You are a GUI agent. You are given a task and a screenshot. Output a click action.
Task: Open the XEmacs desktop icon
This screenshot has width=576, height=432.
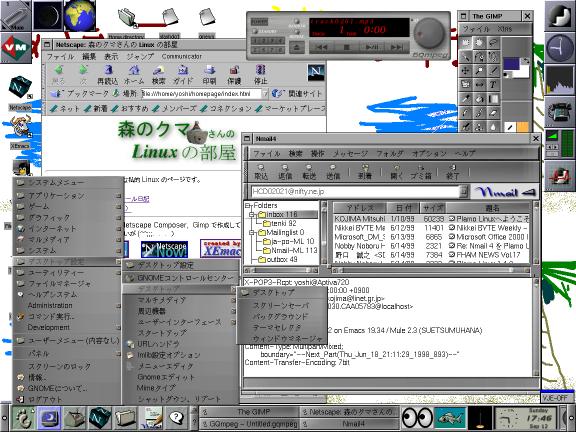pos(20,132)
